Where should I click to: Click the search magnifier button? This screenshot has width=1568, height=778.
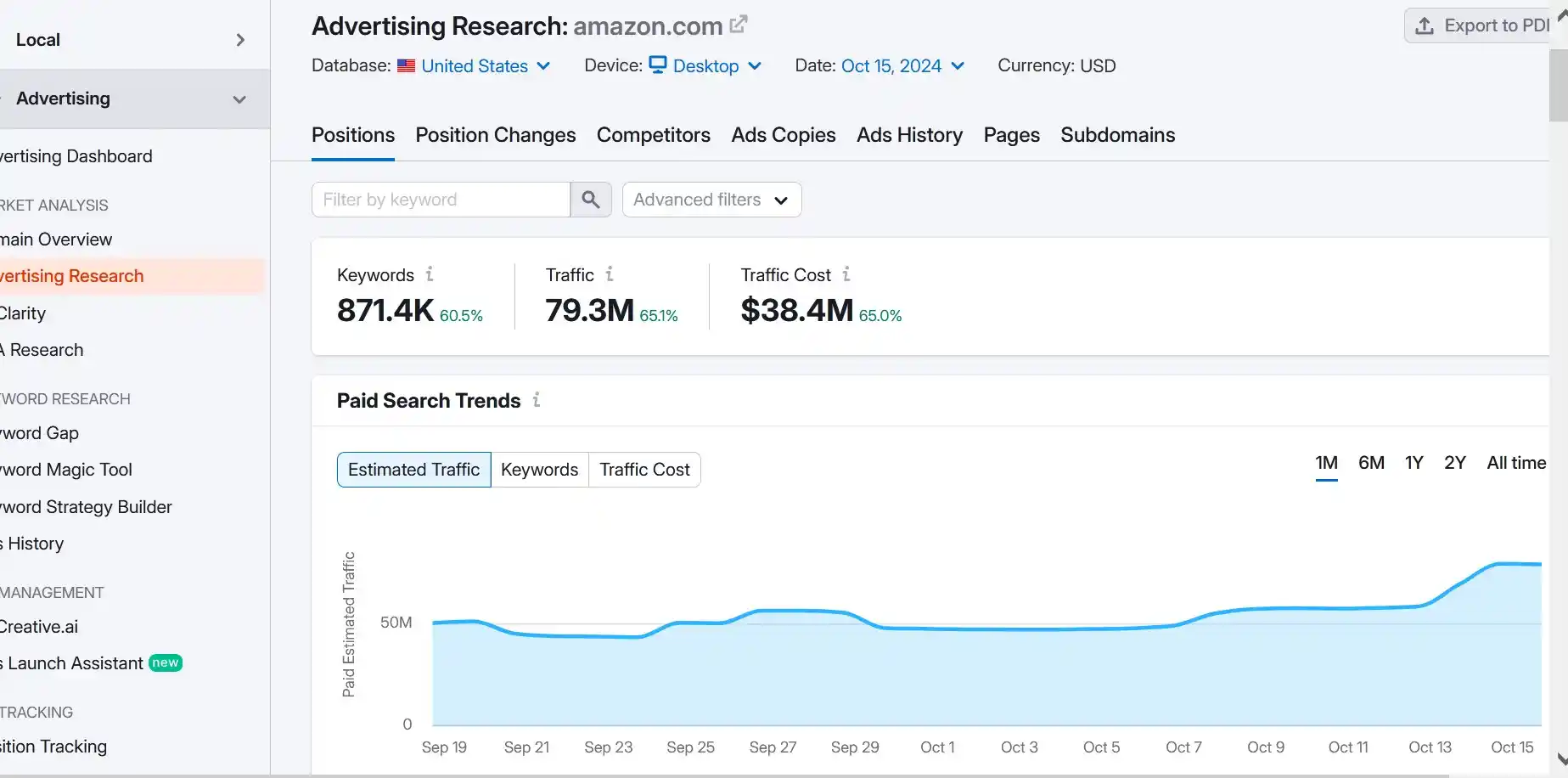tap(591, 200)
